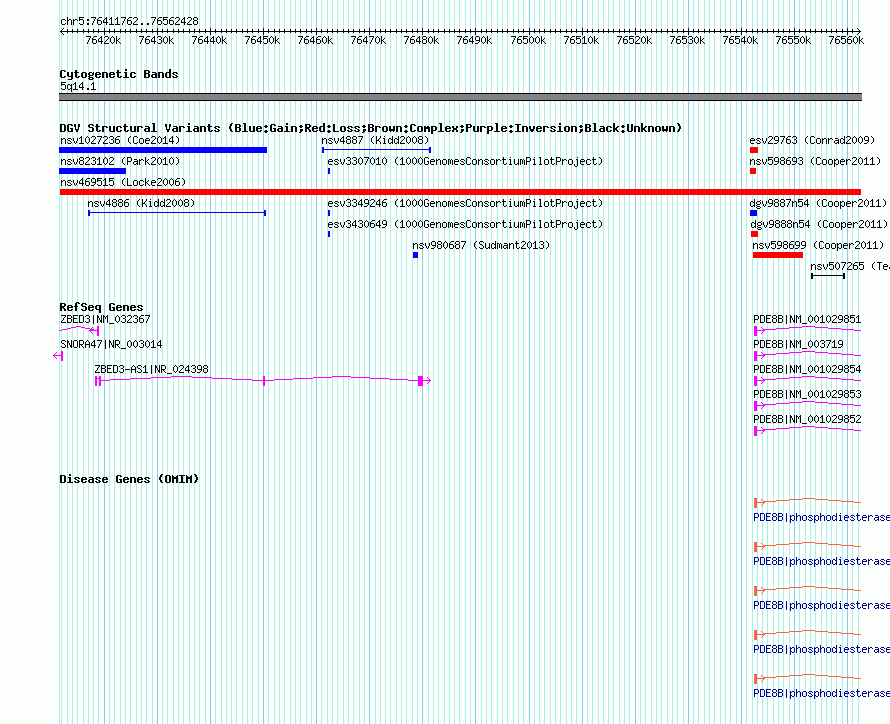The width and height of the screenshot is (890, 724).
Task: Click the PDE8B NM_001029853 exon glyph
Action: [756, 406]
